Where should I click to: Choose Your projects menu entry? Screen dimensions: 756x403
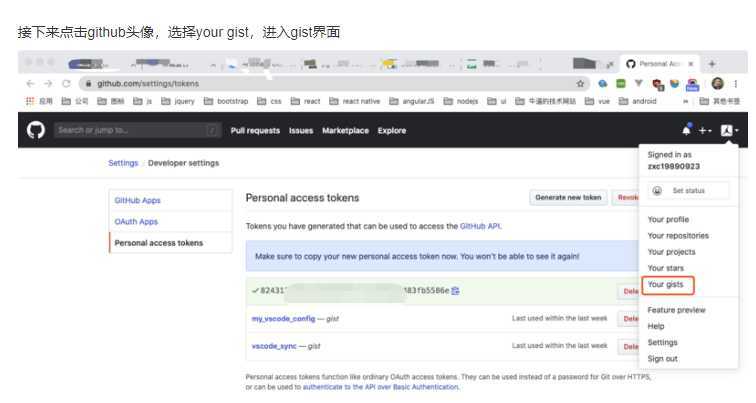[x=671, y=252]
